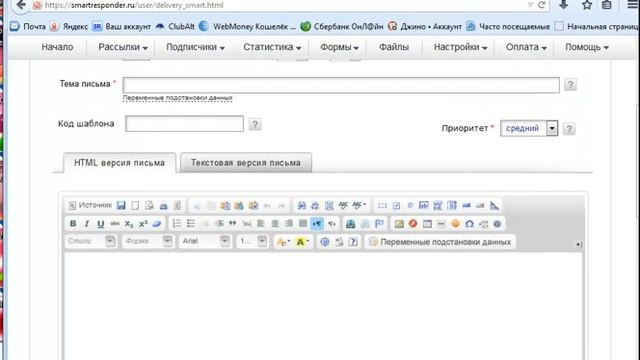Screen dimensions: 640x360
Task: Click the Paste from Word icon
Action: [x=253, y=206]
